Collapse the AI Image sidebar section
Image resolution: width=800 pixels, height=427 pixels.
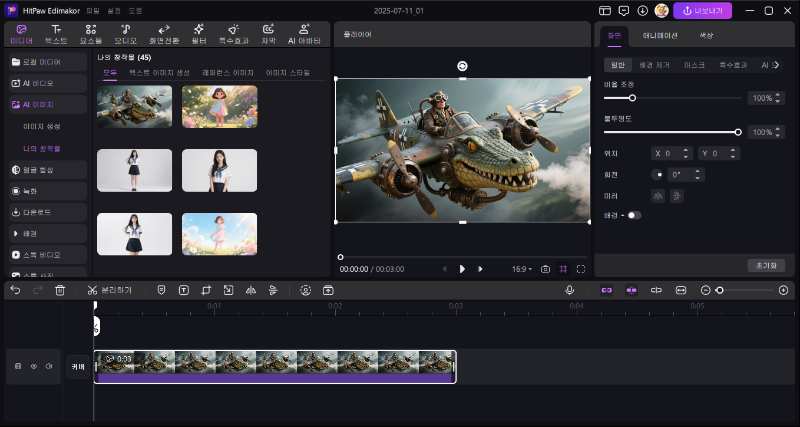pos(48,105)
